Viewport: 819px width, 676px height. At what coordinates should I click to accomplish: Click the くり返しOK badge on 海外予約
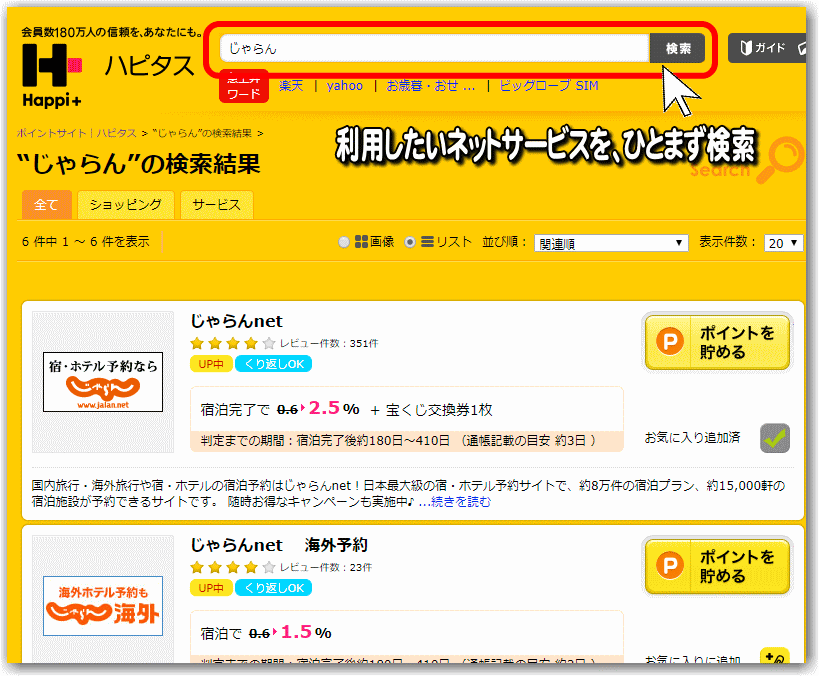point(274,588)
